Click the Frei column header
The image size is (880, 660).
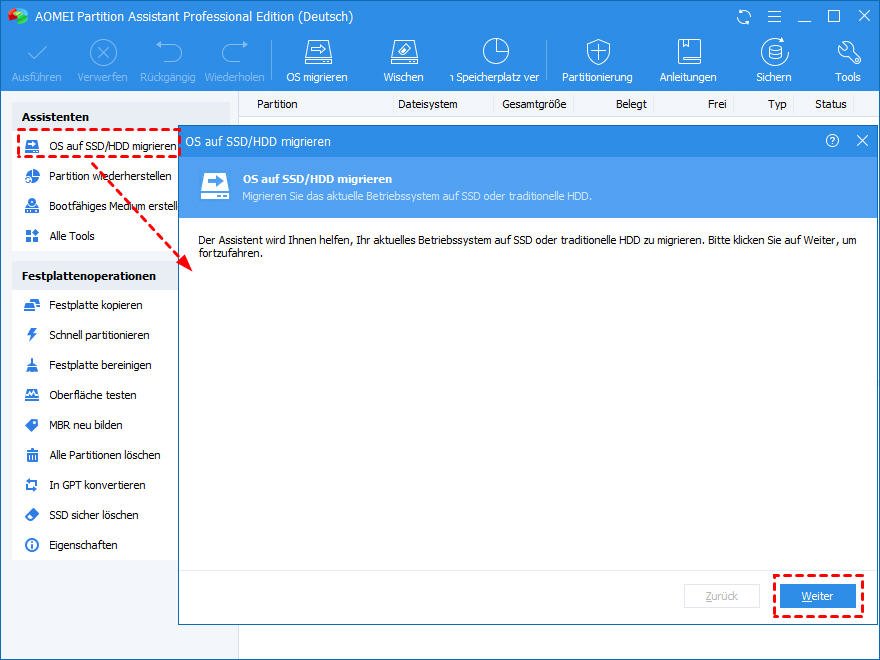(717, 104)
